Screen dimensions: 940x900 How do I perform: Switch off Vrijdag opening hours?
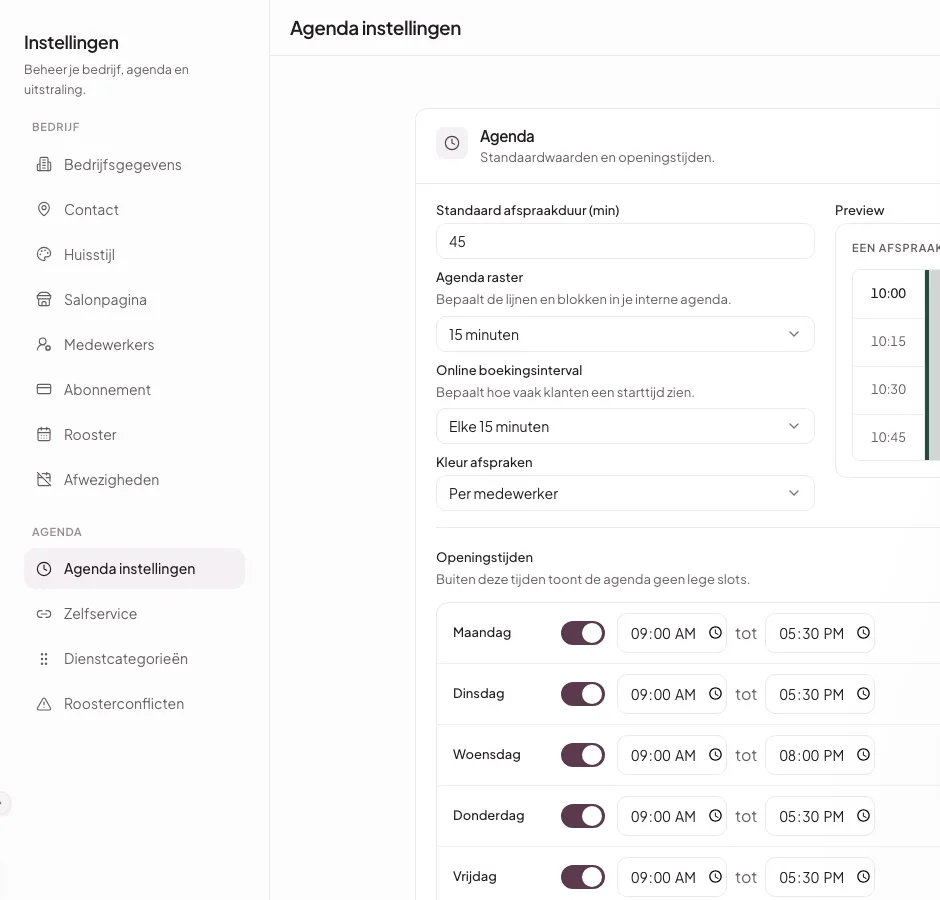(x=583, y=877)
